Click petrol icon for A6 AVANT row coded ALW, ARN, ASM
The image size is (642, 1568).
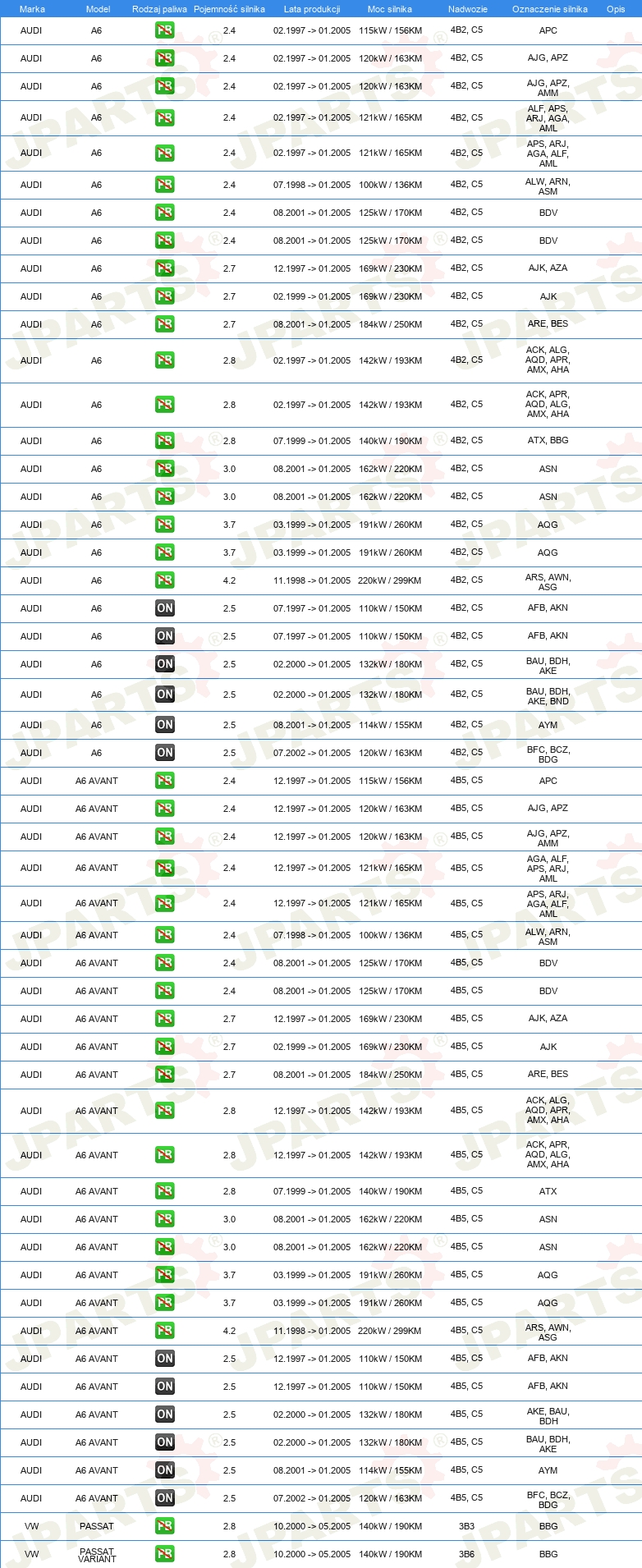(x=165, y=935)
